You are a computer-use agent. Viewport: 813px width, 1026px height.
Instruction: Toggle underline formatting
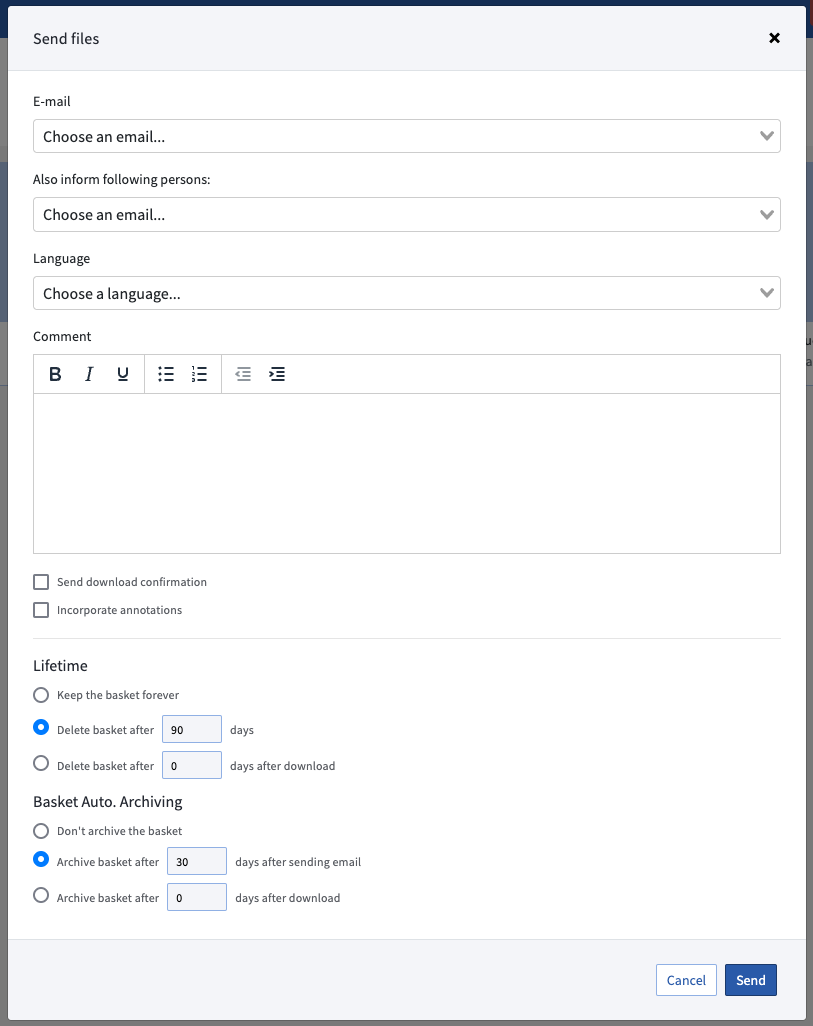122,374
